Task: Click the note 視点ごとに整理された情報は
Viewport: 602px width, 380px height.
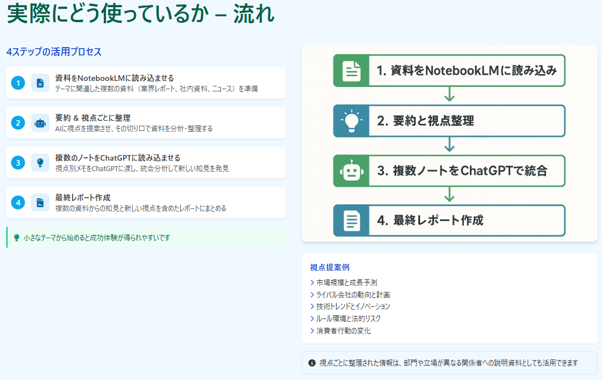Action: pos(448,363)
